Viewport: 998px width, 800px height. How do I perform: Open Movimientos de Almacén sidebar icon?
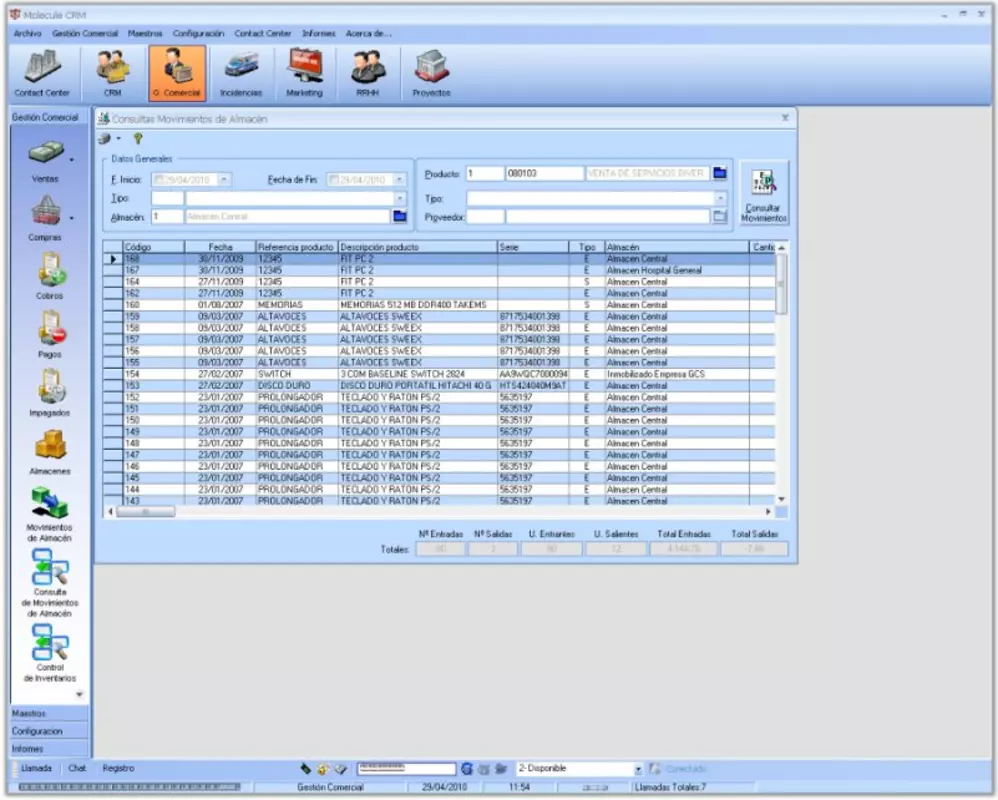click(50, 514)
